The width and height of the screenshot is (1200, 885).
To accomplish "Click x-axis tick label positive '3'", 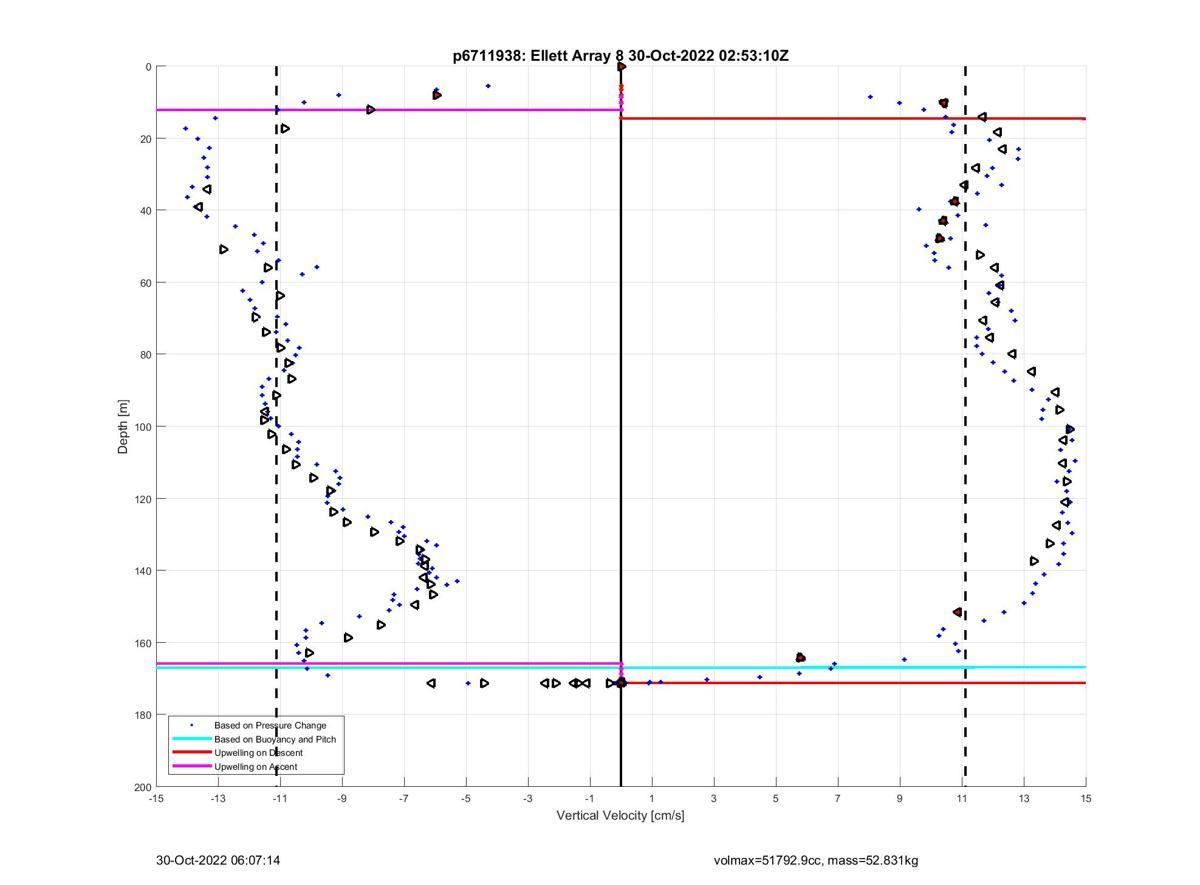I will [x=714, y=798].
